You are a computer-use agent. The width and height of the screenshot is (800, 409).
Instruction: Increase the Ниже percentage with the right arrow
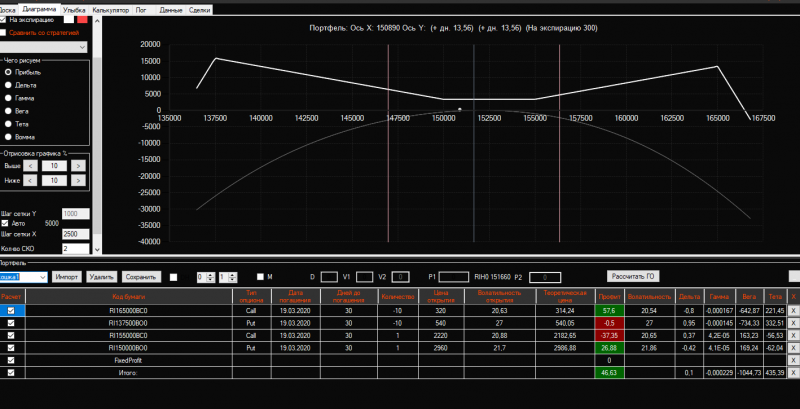pyautogui.click(x=78, y=181)
